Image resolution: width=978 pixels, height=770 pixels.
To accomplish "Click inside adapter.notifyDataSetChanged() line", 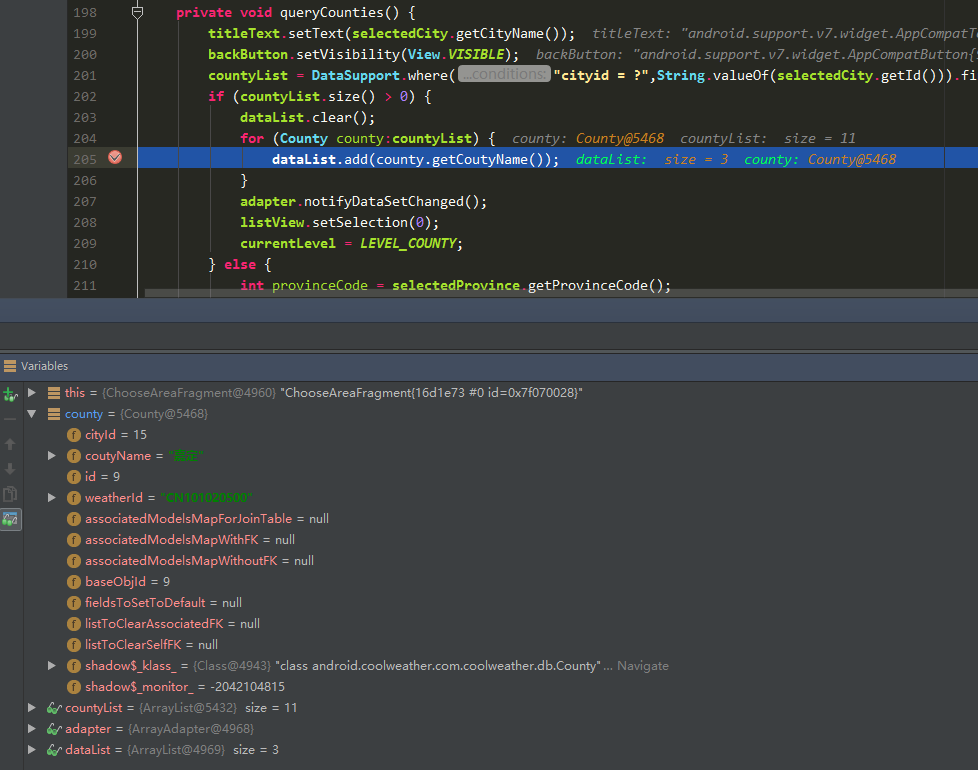I will pyautogui.click(x=363, y=201).
